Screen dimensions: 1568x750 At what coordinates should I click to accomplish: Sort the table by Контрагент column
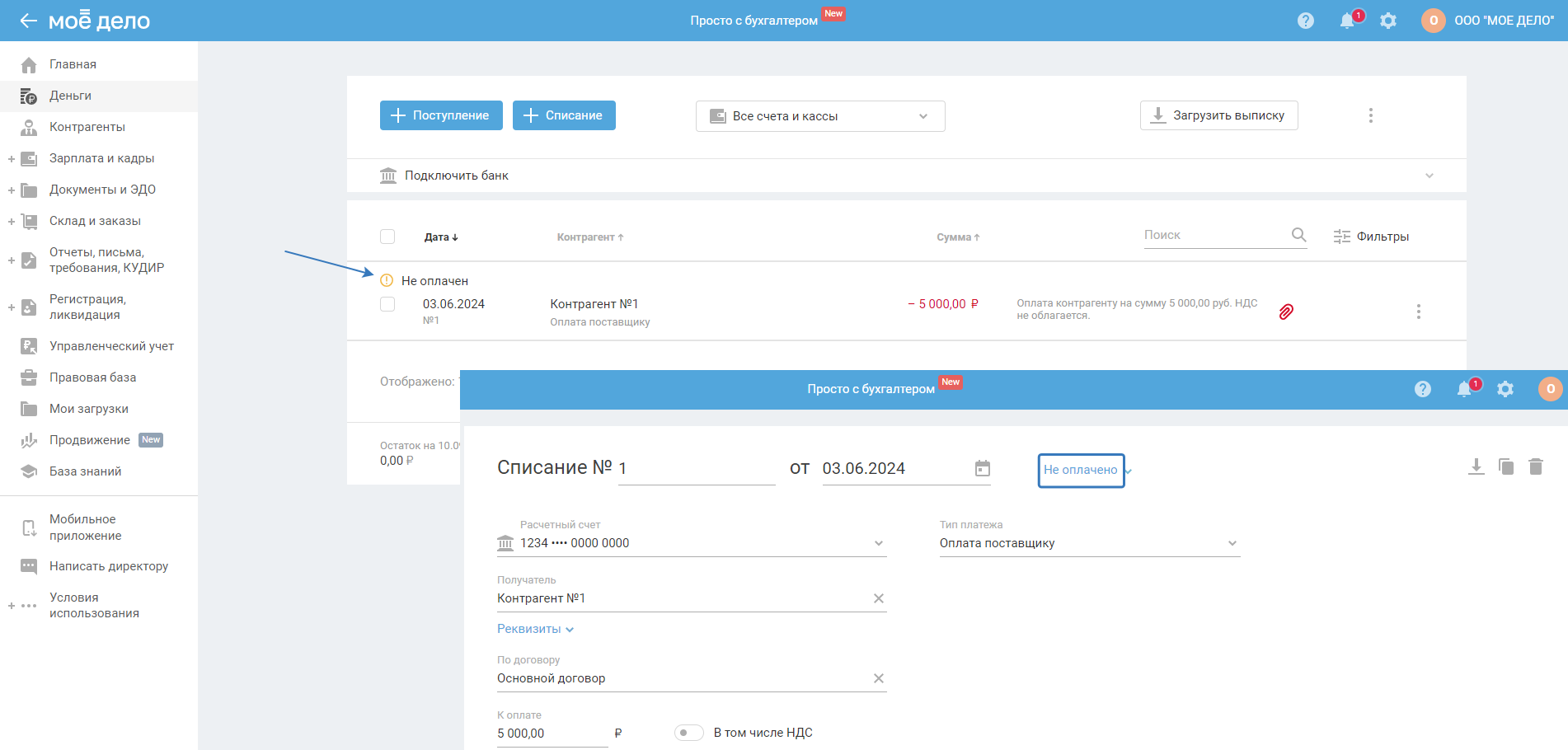(x=590, y=237)
